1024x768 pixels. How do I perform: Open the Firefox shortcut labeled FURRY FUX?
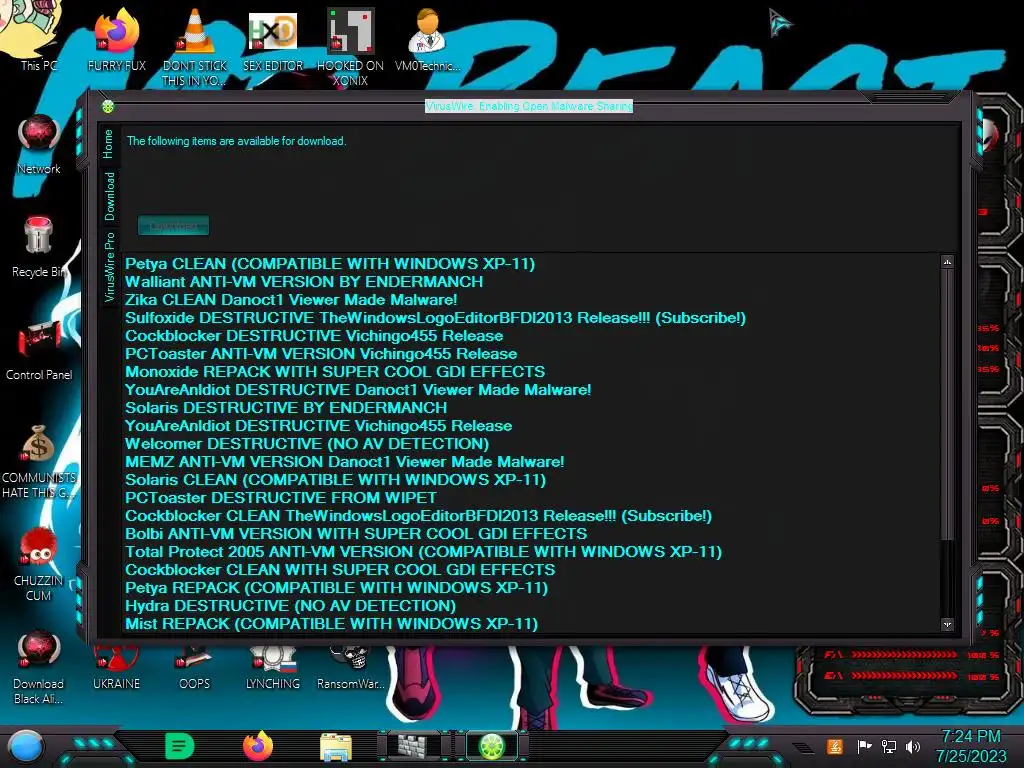click(116, 39)
